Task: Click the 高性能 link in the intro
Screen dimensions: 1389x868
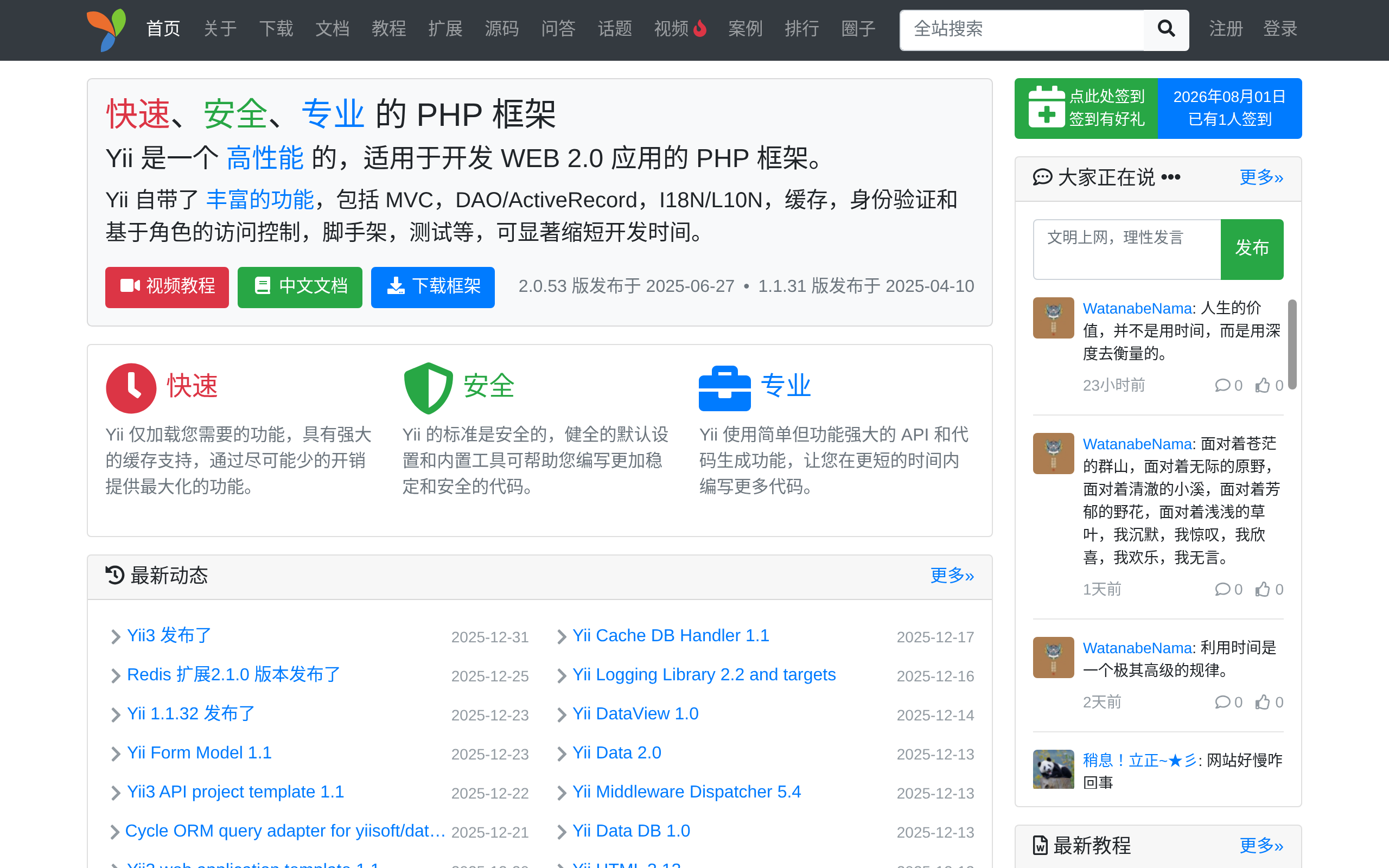Action: click(x=265, y=158)
